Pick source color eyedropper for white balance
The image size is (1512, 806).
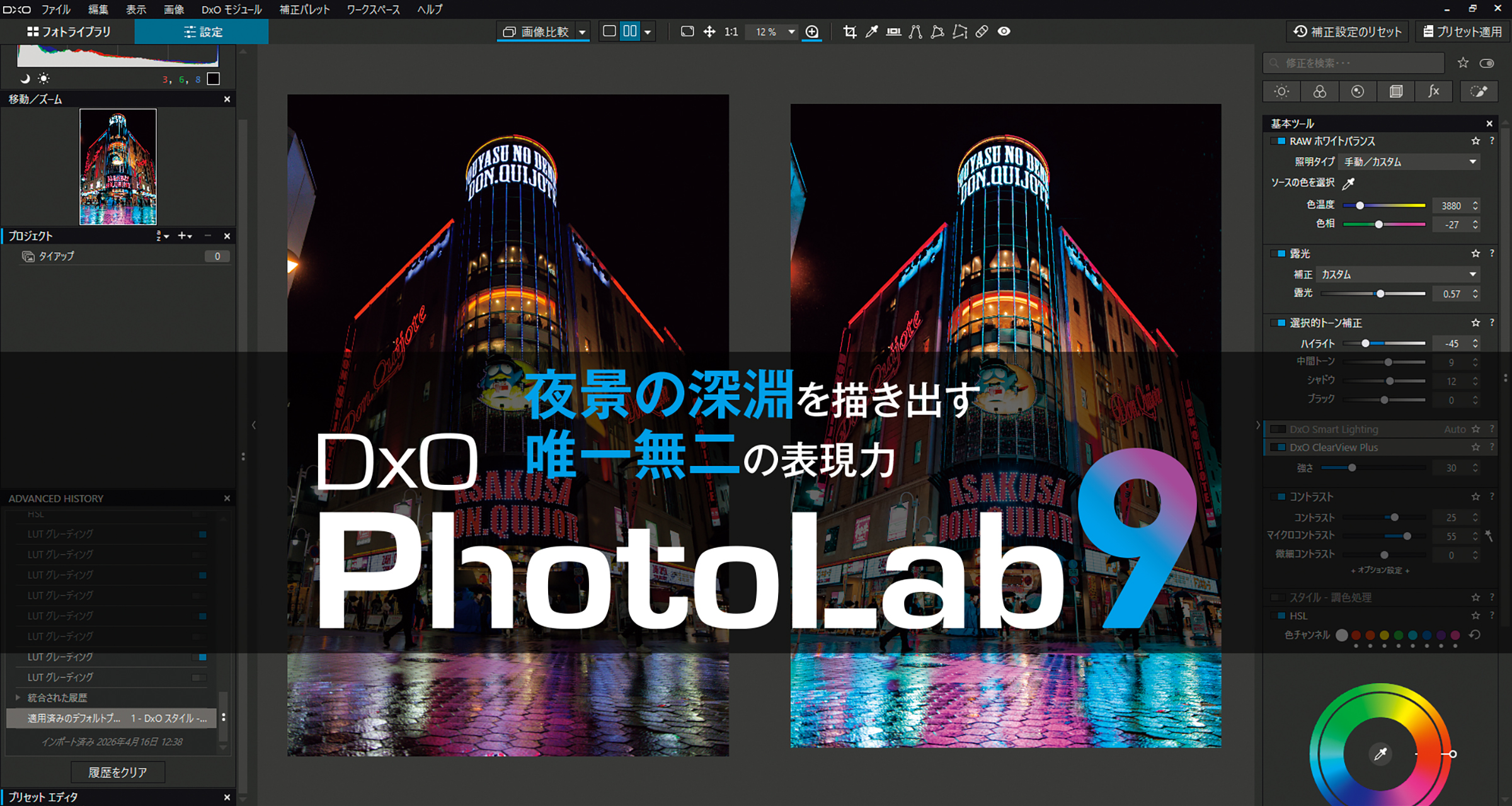pyautogui.click(x=1348, y=183)
